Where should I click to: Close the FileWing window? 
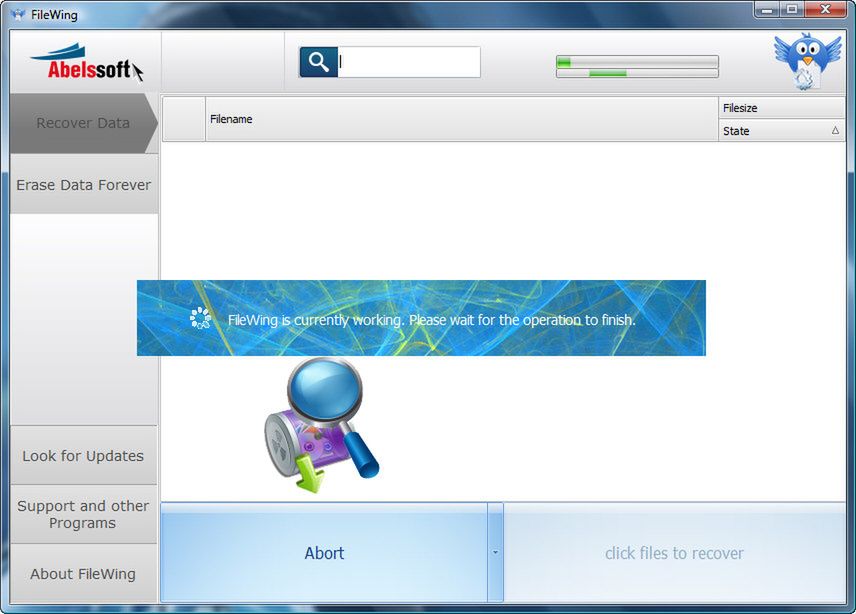[x=825, y=10]
